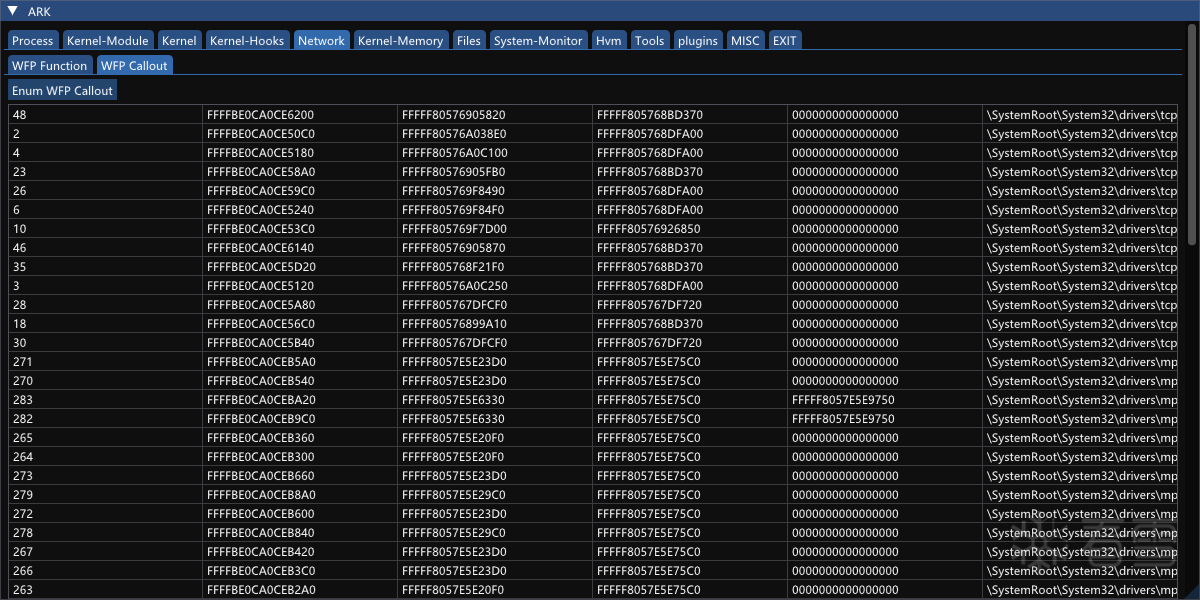Select callout ID 283 cell
Viewport: 1200px width, 600px height.
click(x=106, y=400)
